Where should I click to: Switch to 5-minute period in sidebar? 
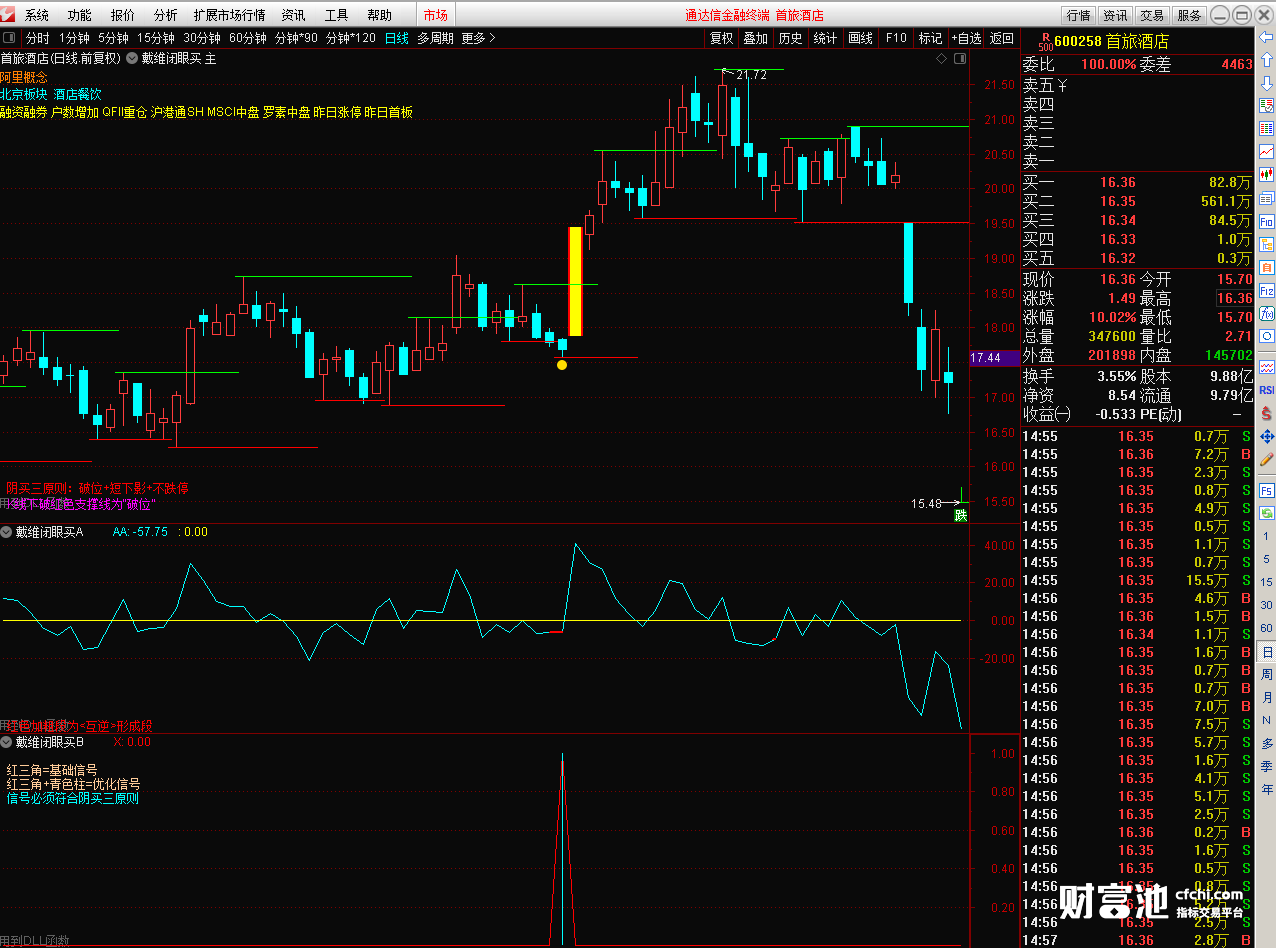click(1266, 559)
